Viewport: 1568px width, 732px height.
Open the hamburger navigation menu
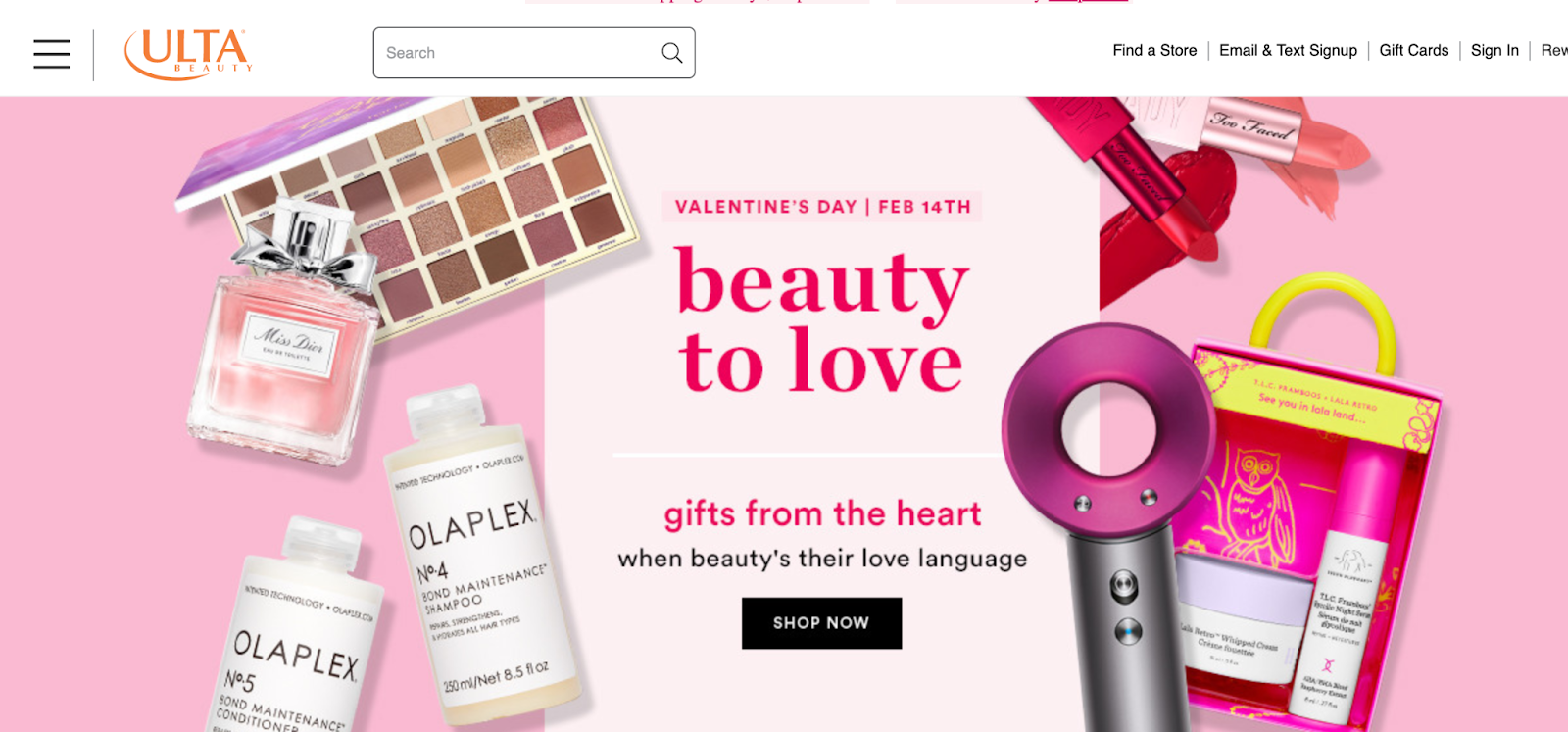(x=51, y=54)
